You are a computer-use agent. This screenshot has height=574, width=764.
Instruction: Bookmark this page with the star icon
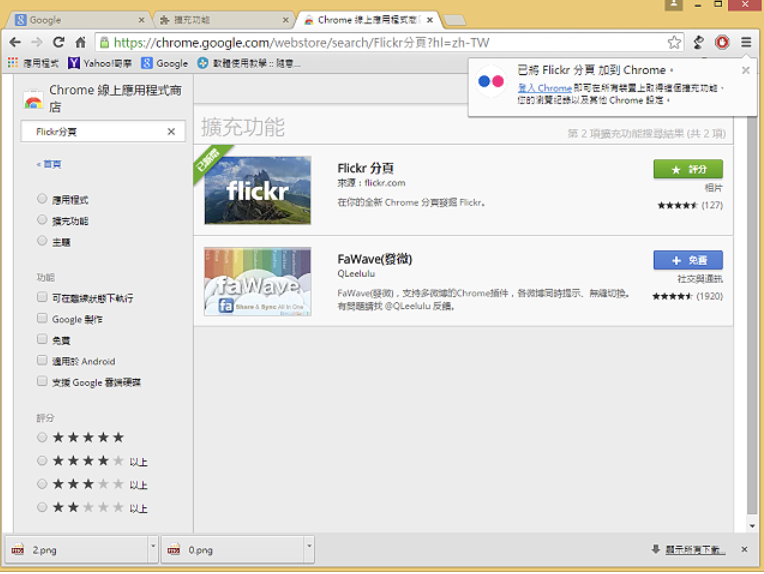tap(674, 42)
